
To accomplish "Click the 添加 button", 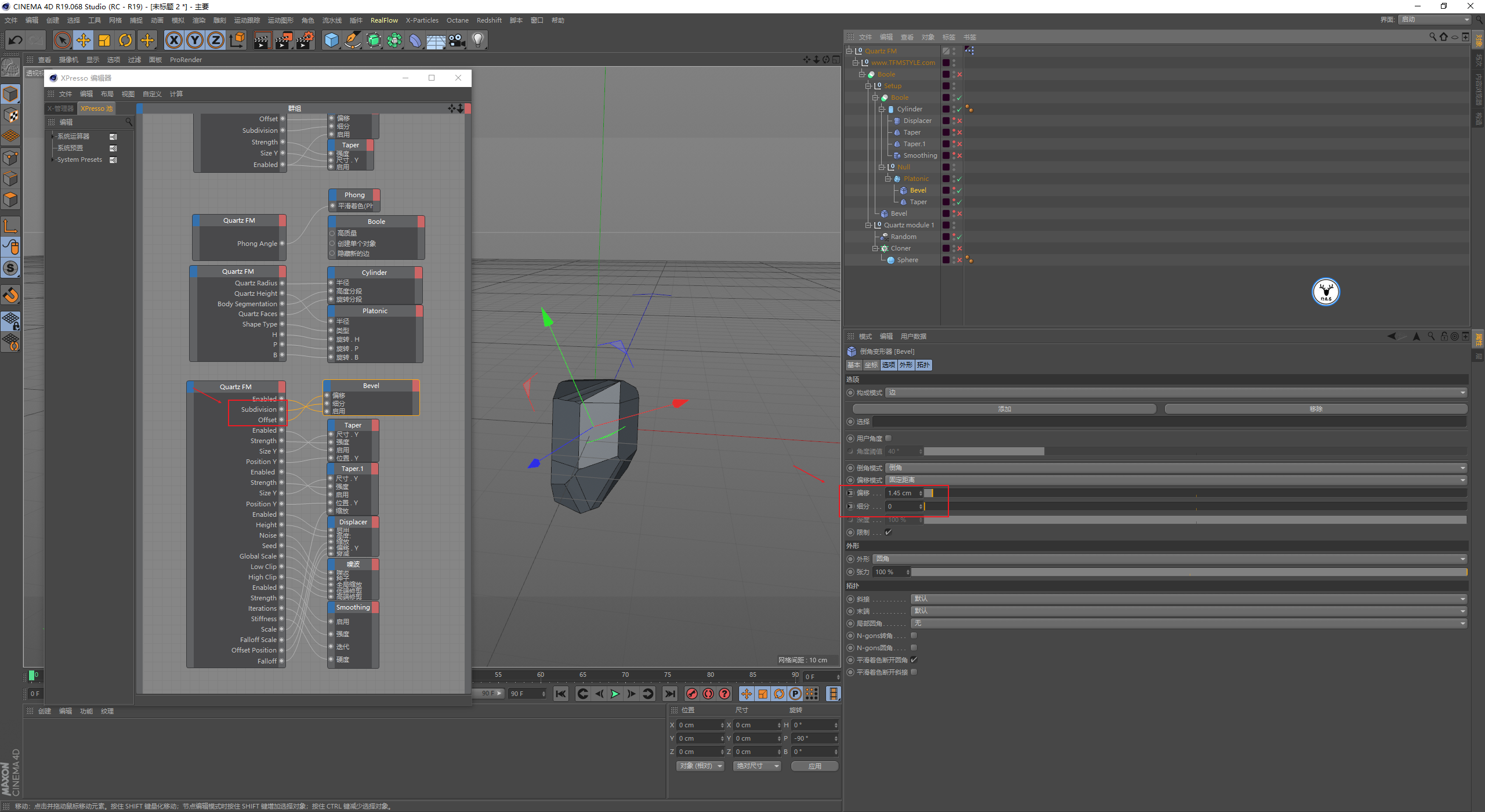I will pyautogui.click(x=1004, y=409).
